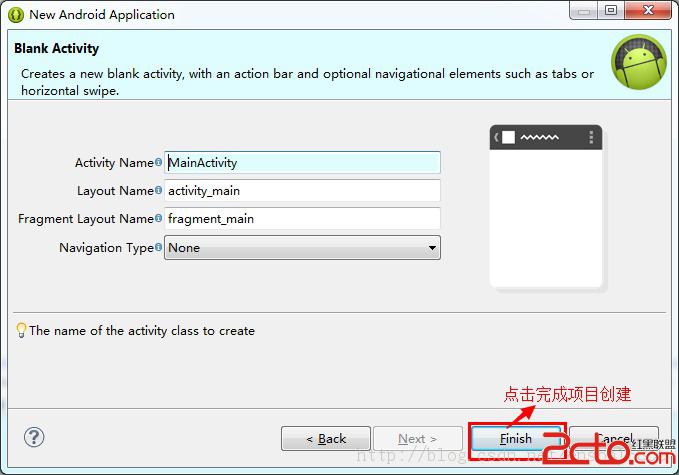Screen dimensions: 679x475
Task: Click the 'Fragment Layout Name' label
Action: 86,219
